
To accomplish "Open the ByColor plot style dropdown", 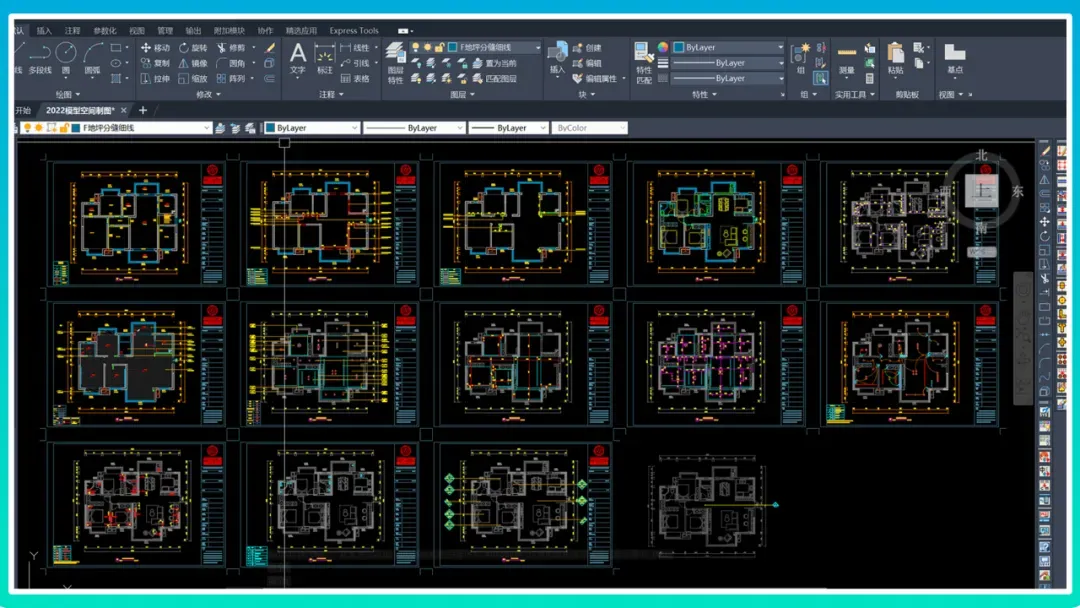I will coord(590,128).
